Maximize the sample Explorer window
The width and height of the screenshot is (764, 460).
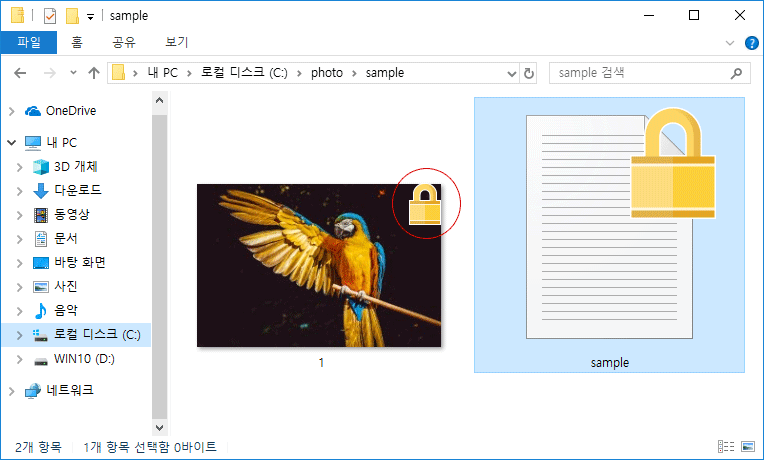[x=694, y=16]
